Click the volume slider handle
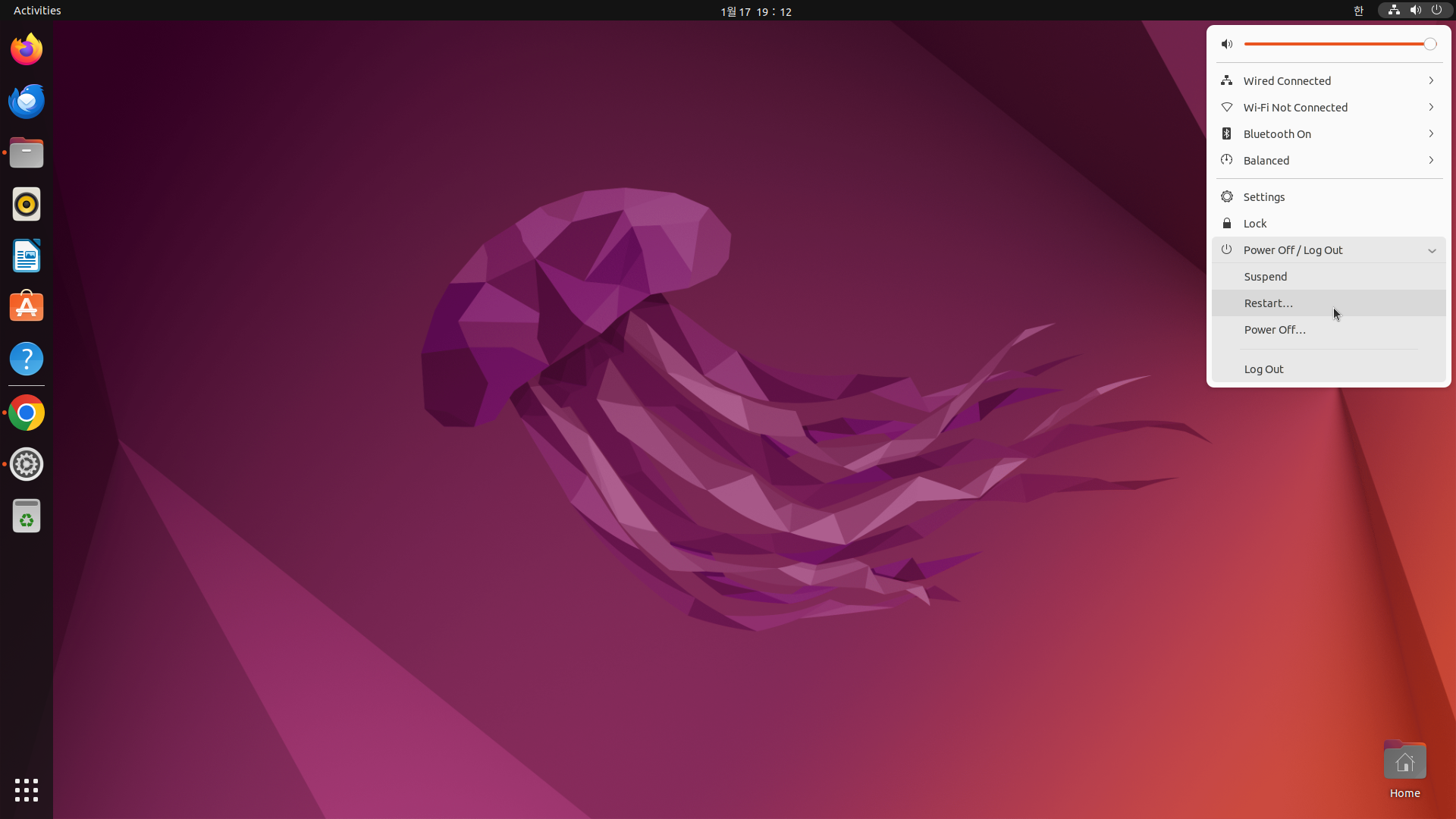The height and width of the screenshot is (819, 1456). [x=1429, y=44]
